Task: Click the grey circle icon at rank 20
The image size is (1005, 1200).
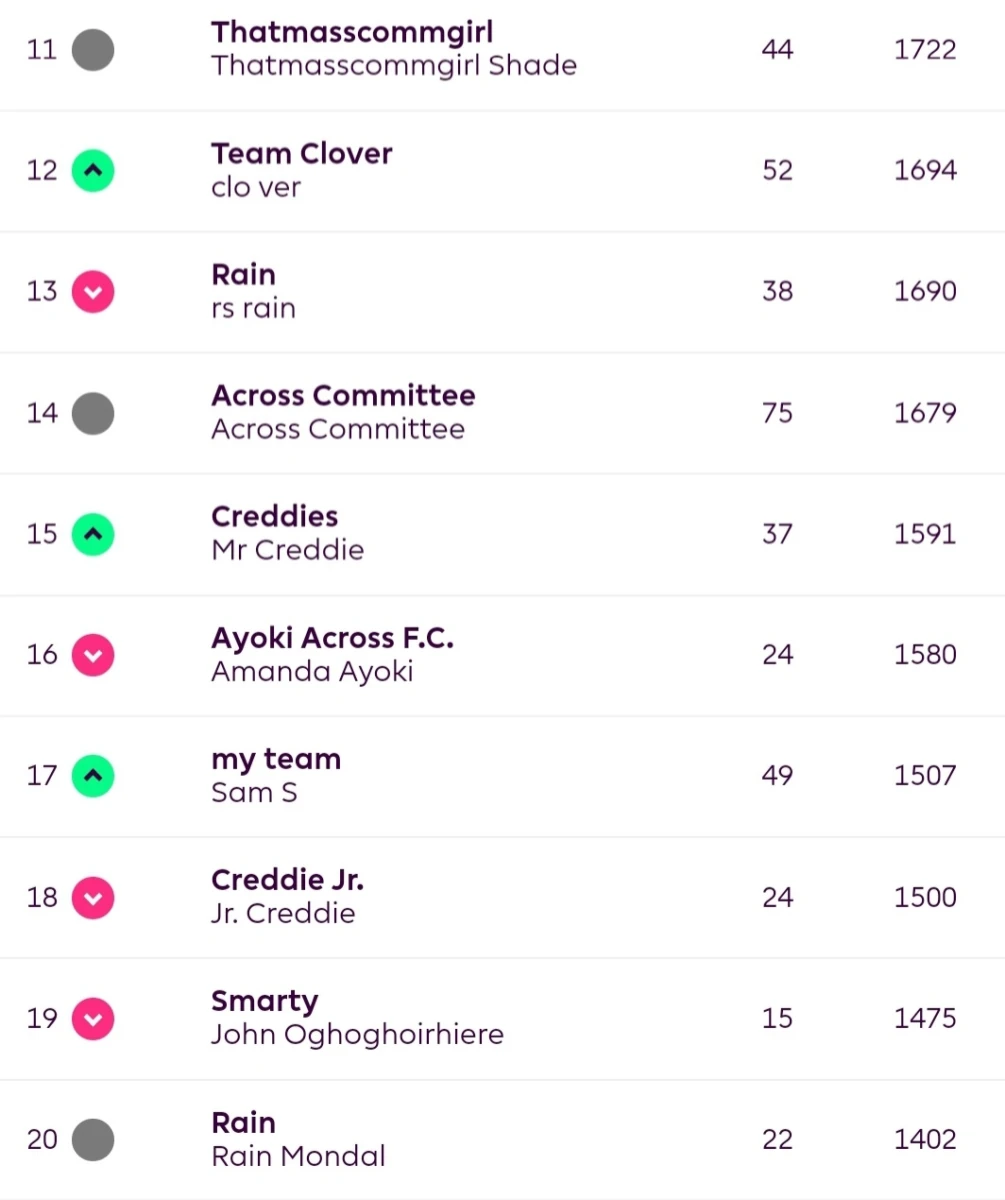Action: coord(93,1140)
